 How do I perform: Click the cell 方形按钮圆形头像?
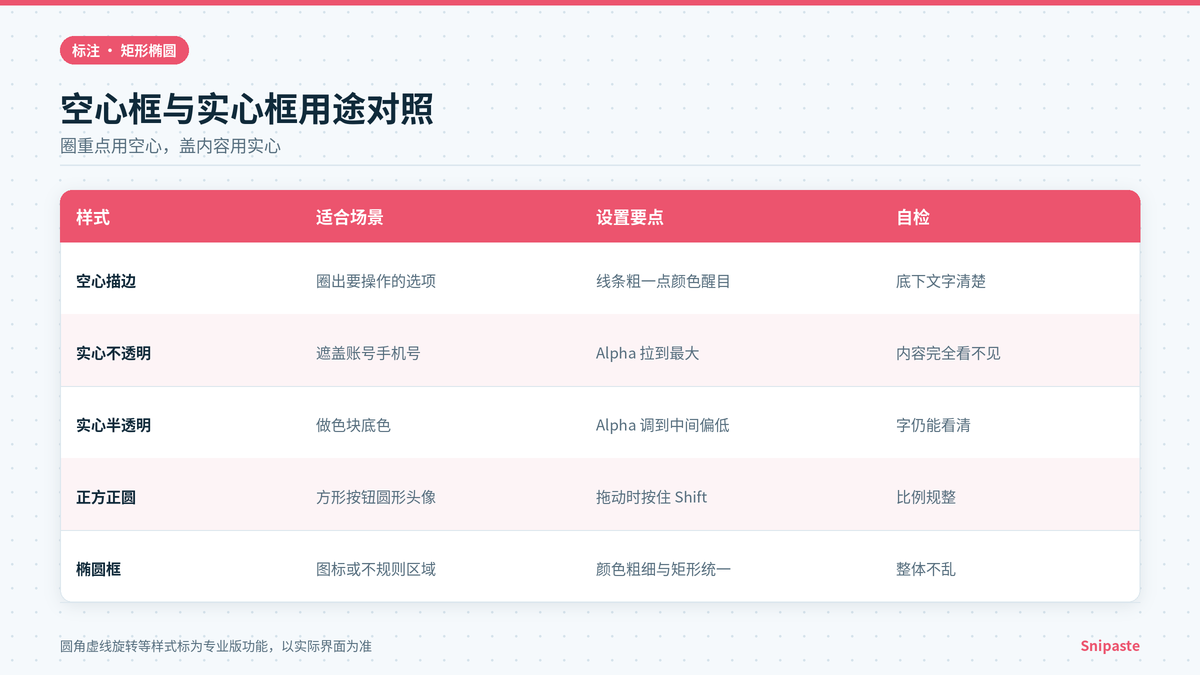(376, 497)
